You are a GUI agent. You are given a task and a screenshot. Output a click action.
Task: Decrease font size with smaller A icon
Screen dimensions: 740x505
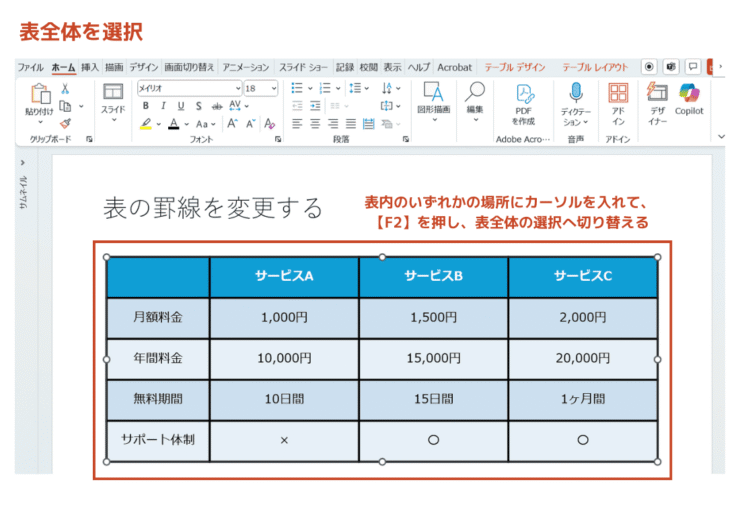(250, 124)
